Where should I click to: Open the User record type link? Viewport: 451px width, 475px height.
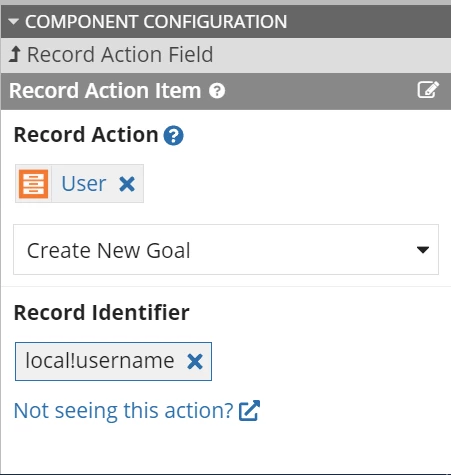coord(84,184)
